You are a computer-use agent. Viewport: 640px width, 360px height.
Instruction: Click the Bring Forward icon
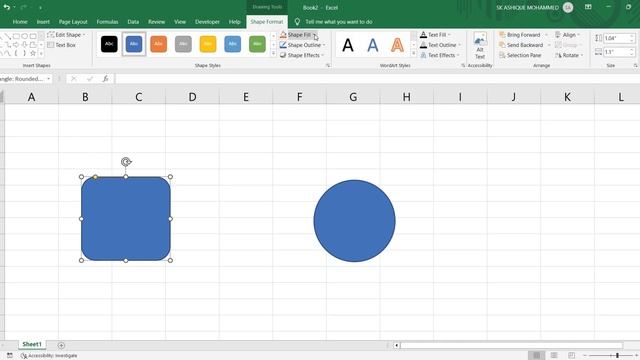click(502, 35)
